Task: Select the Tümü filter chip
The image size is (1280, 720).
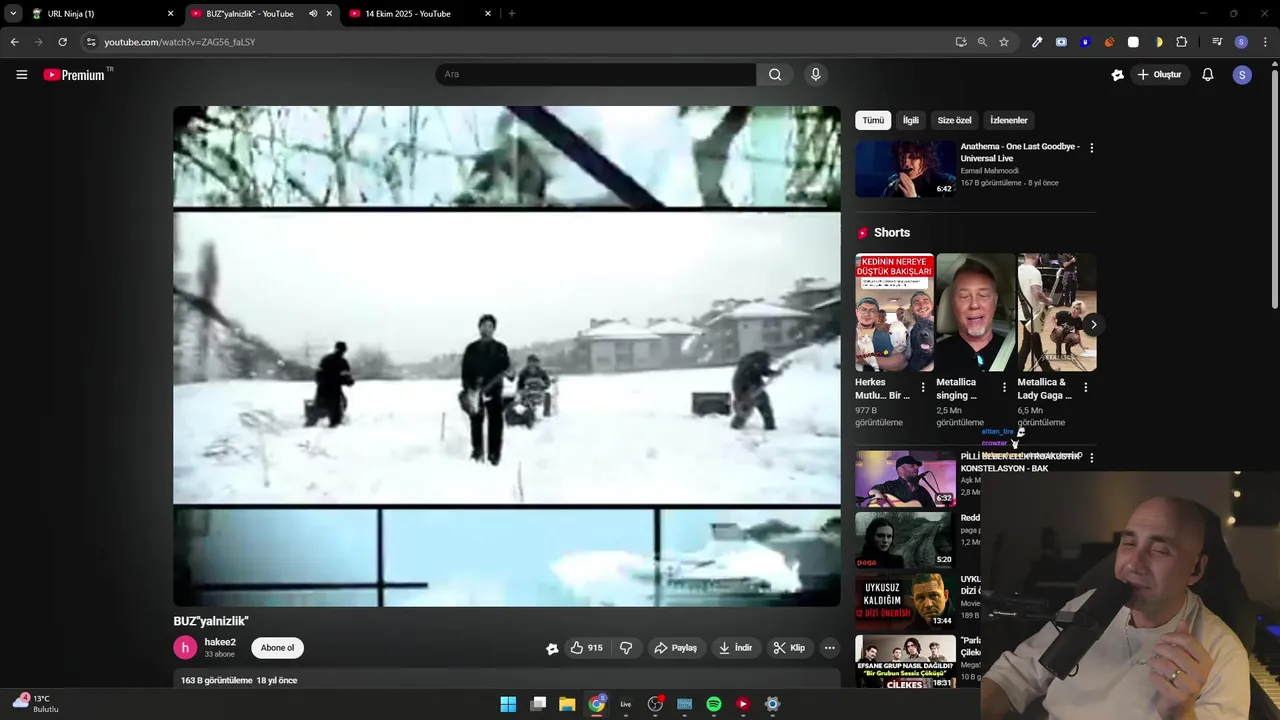Action: click(x=873, y=120)
